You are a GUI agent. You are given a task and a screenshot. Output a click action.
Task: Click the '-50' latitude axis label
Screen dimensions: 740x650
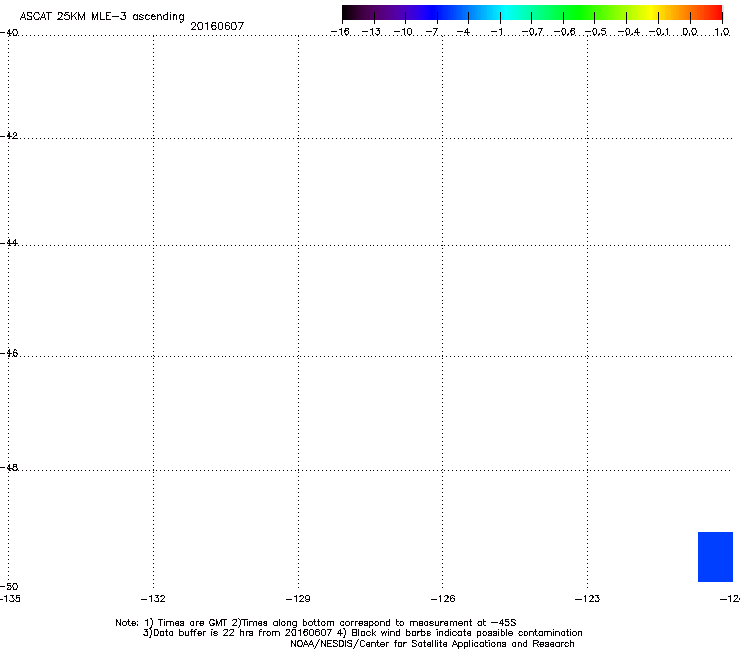click(x=9, y=586)
